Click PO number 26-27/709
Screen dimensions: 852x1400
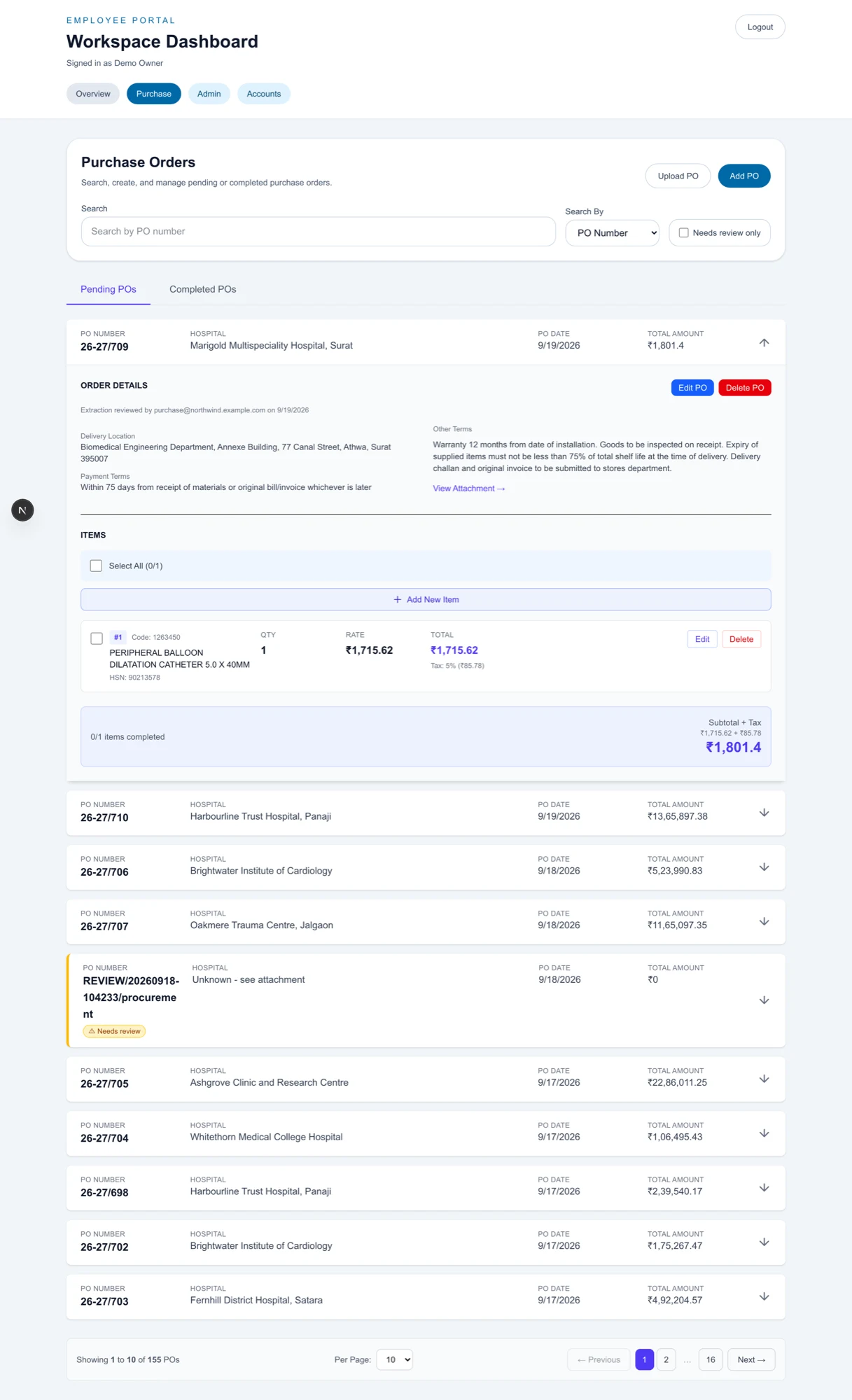coord(104,347)
